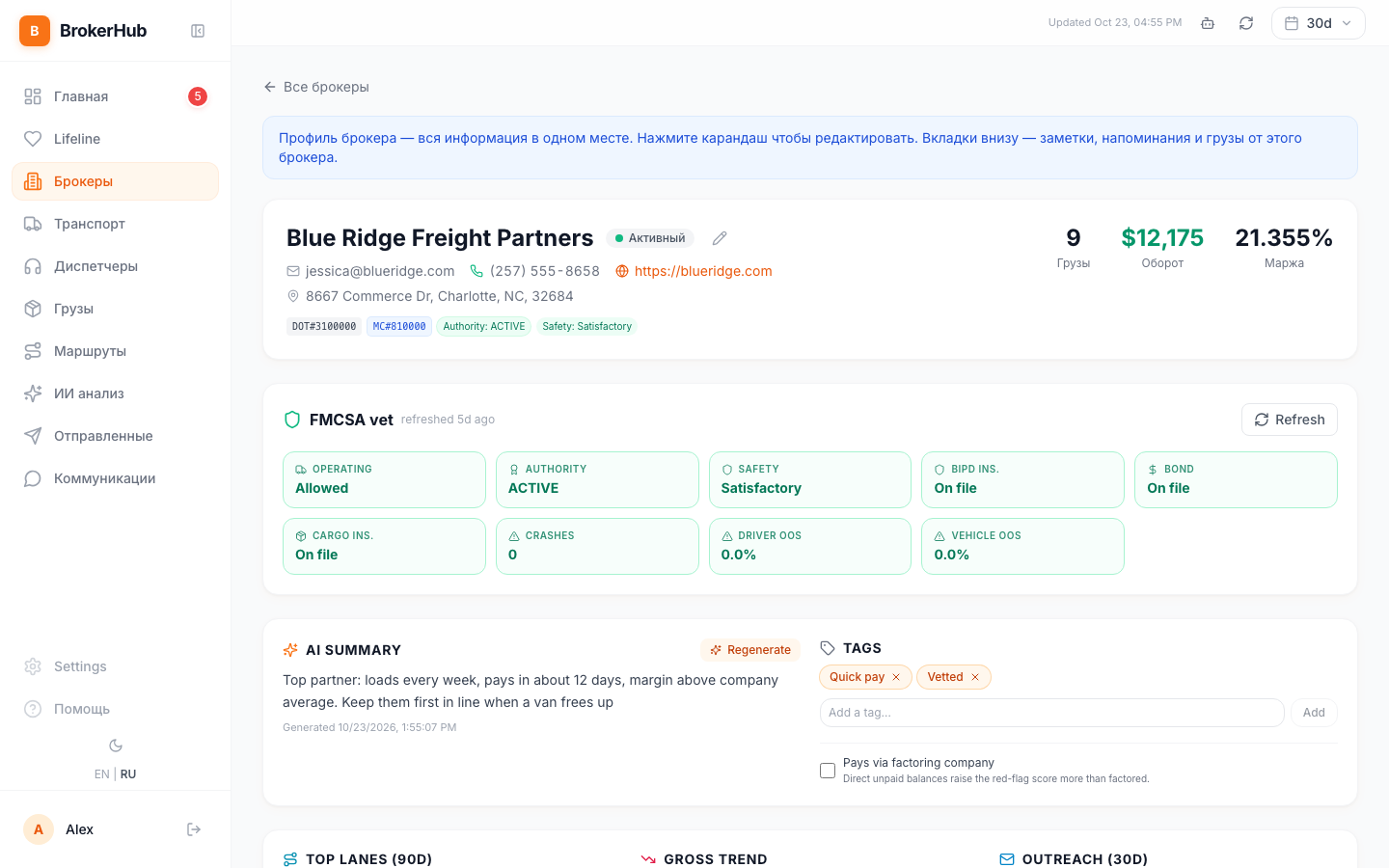Click the Authority: ACTIVE badge
Screen dimensions: 1389x868
[x=484, y=327]
